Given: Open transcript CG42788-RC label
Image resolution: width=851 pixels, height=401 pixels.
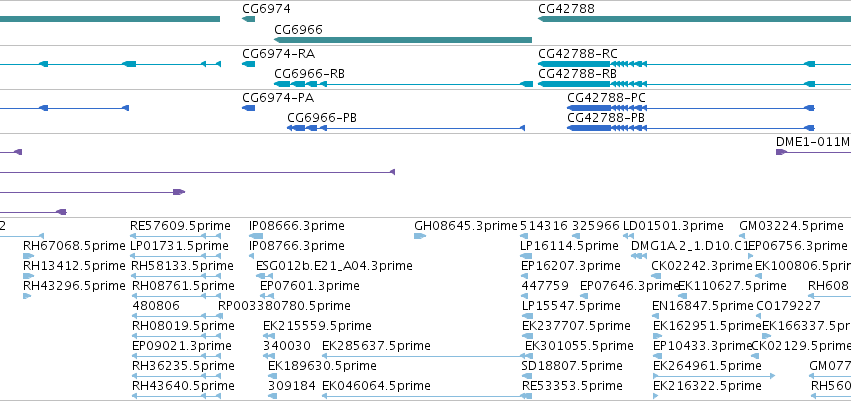Looking at the screenshot, I should pyautogui.click(x=577, y=54).
